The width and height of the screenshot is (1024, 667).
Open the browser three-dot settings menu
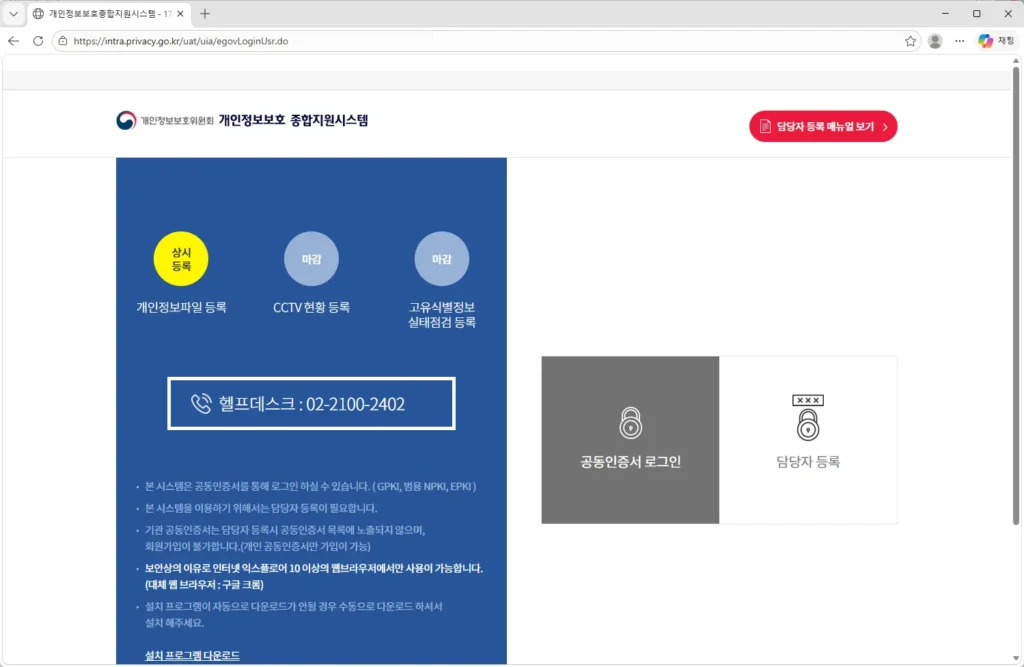point(959,41)
